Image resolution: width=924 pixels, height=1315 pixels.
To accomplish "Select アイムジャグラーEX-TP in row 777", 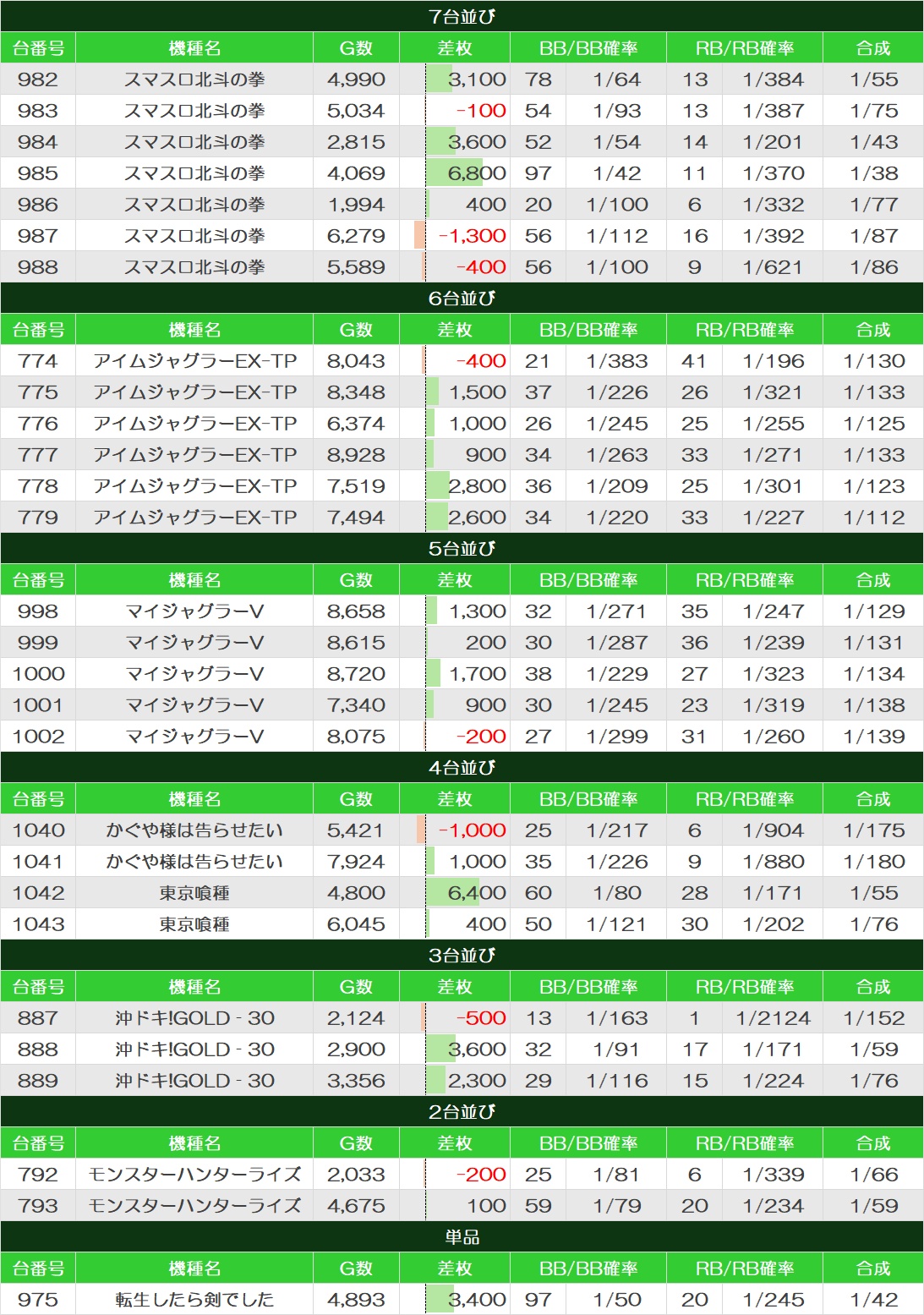I will tap(194, 455).
